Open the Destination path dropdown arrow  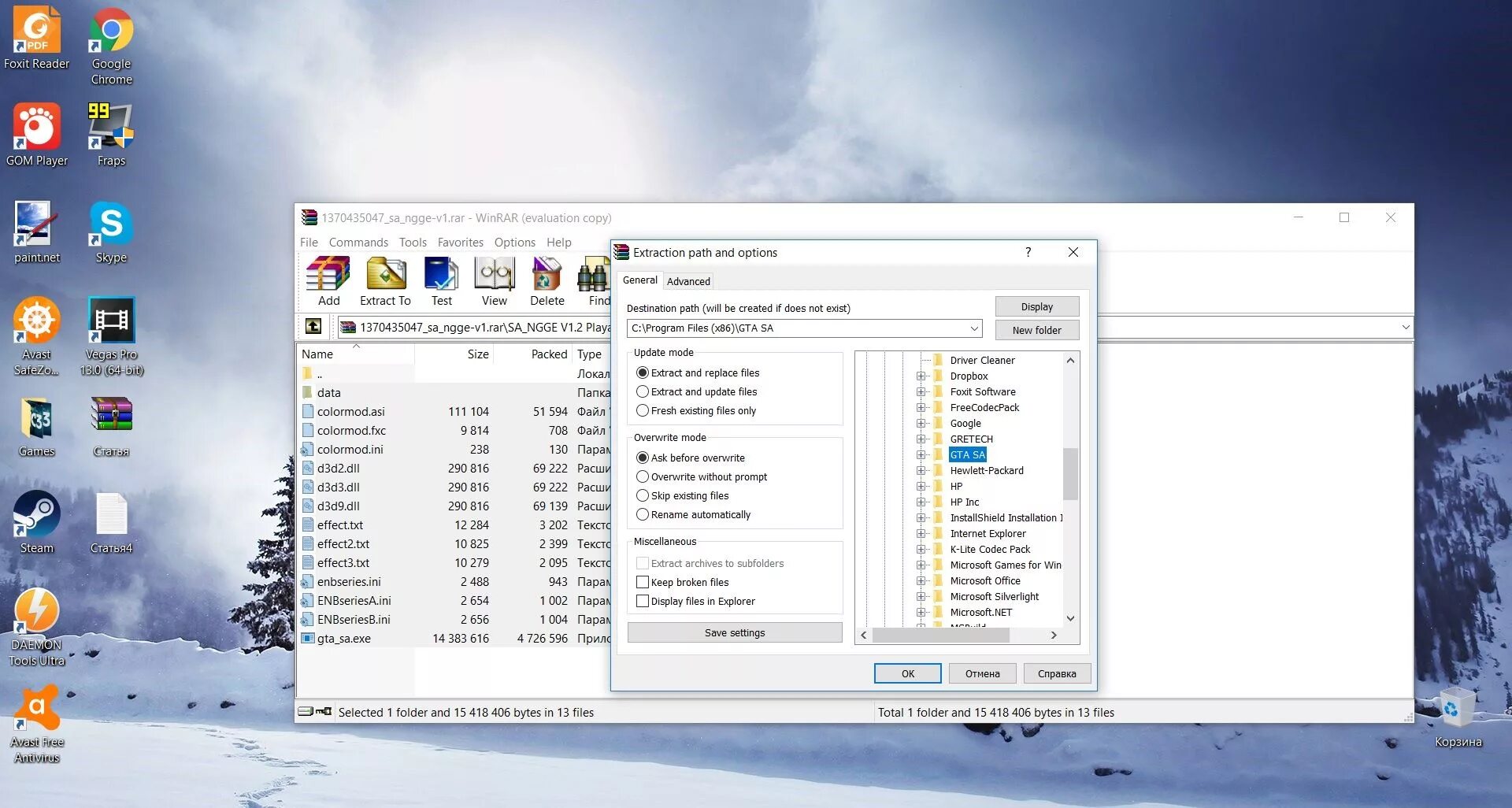click(x=974, y=328)
